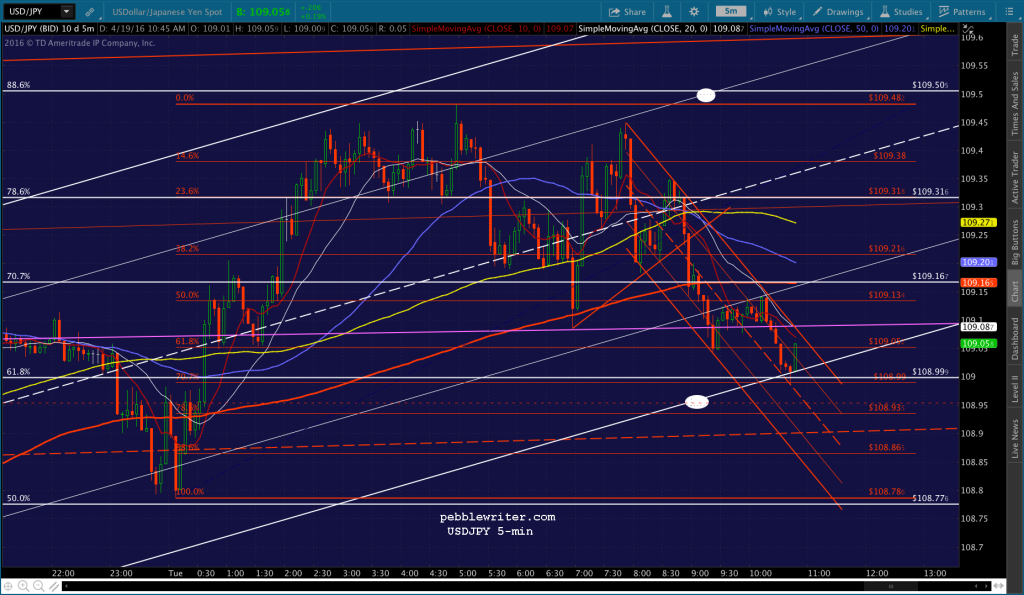Click the 88.6% Fibonacci label on left
Screen dimensions: 1024x595
point(18,85)
